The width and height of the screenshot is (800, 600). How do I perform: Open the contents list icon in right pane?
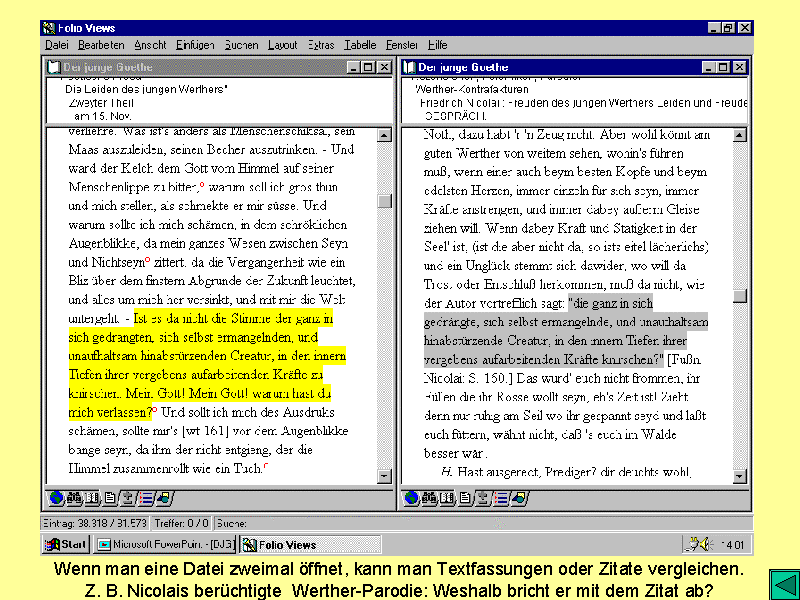tap(502, 498)
